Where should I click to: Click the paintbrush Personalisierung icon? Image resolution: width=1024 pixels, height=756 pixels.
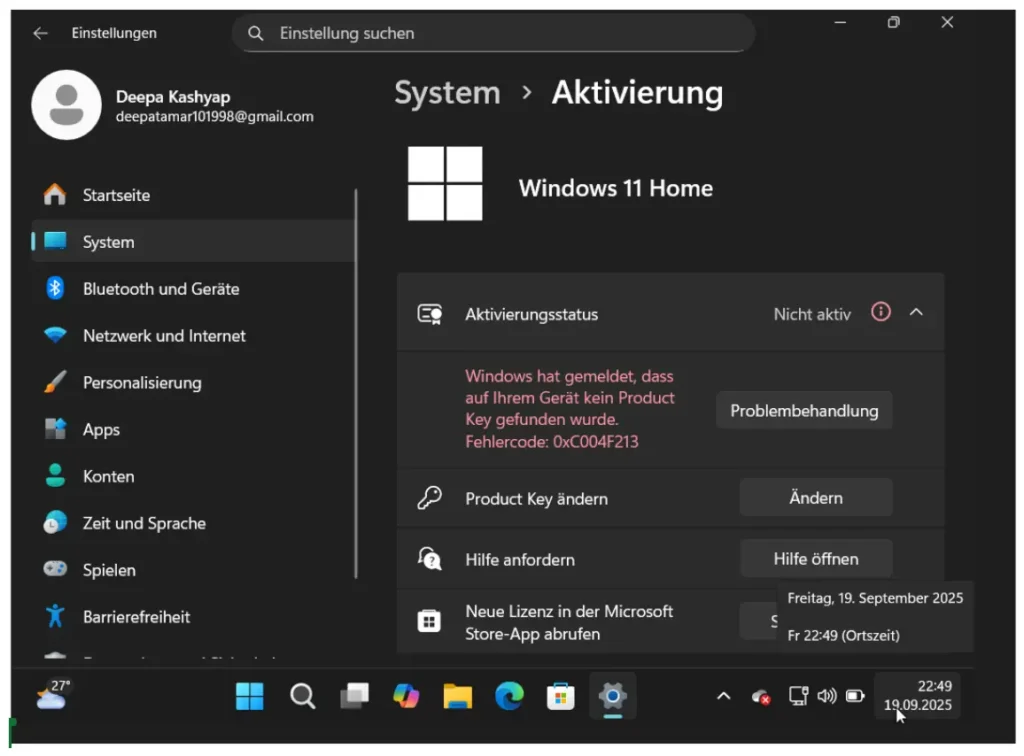pos(55,382)
